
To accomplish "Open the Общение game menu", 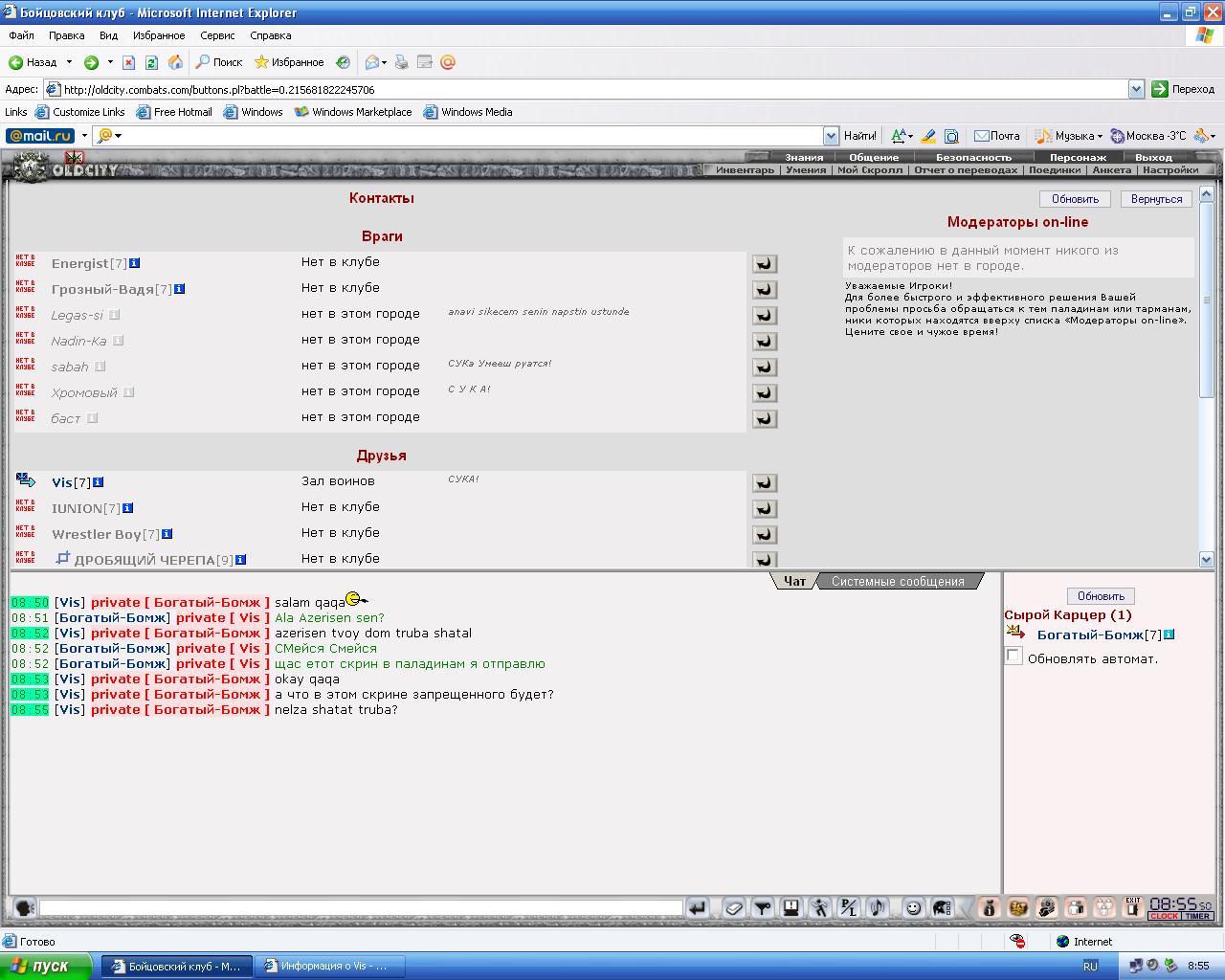I will pos(874,157).
